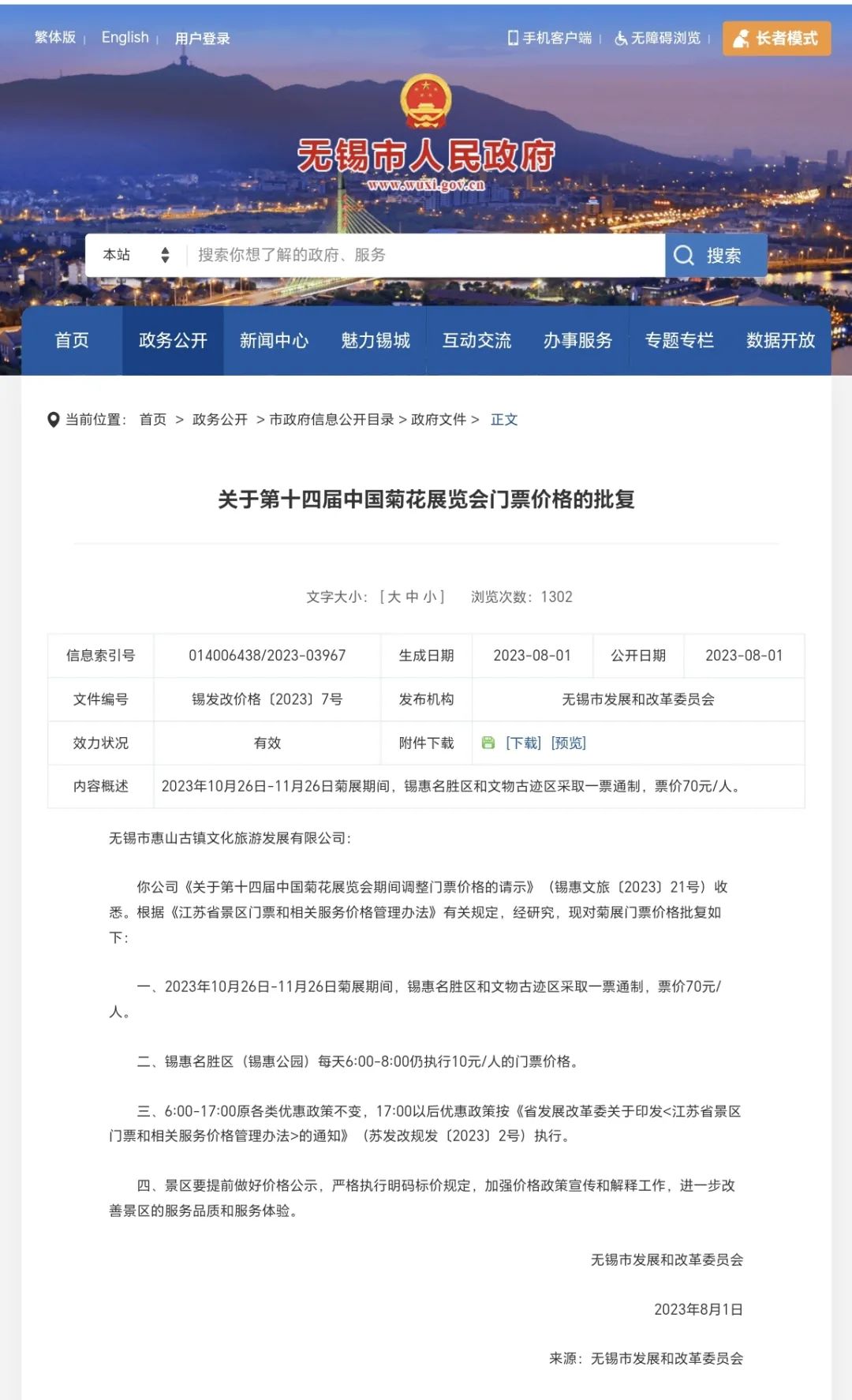Click 政府文件 breadcrumb link
This screenshot has height=1400, width=852.
coord(439,420)
